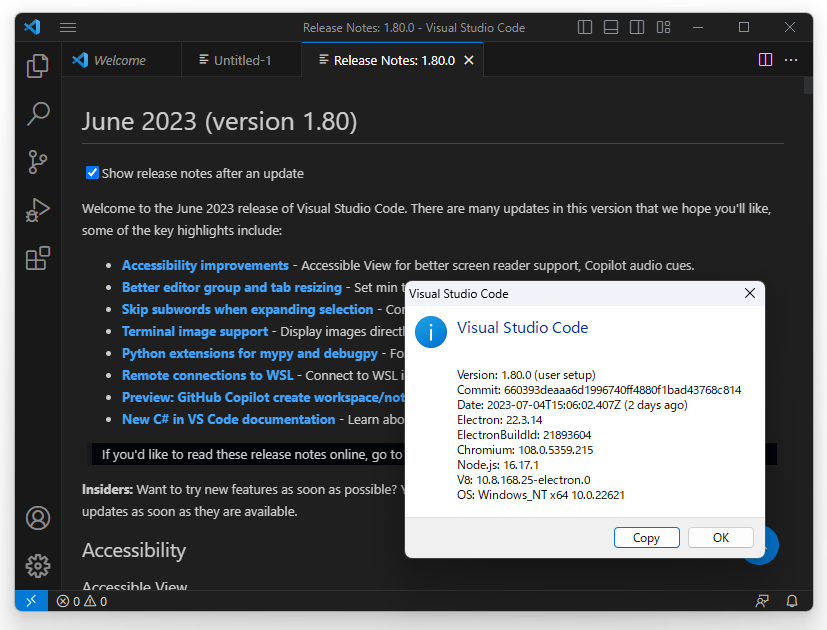
Task: Open the Manage gear menu
Action: [x=37, y=566]
